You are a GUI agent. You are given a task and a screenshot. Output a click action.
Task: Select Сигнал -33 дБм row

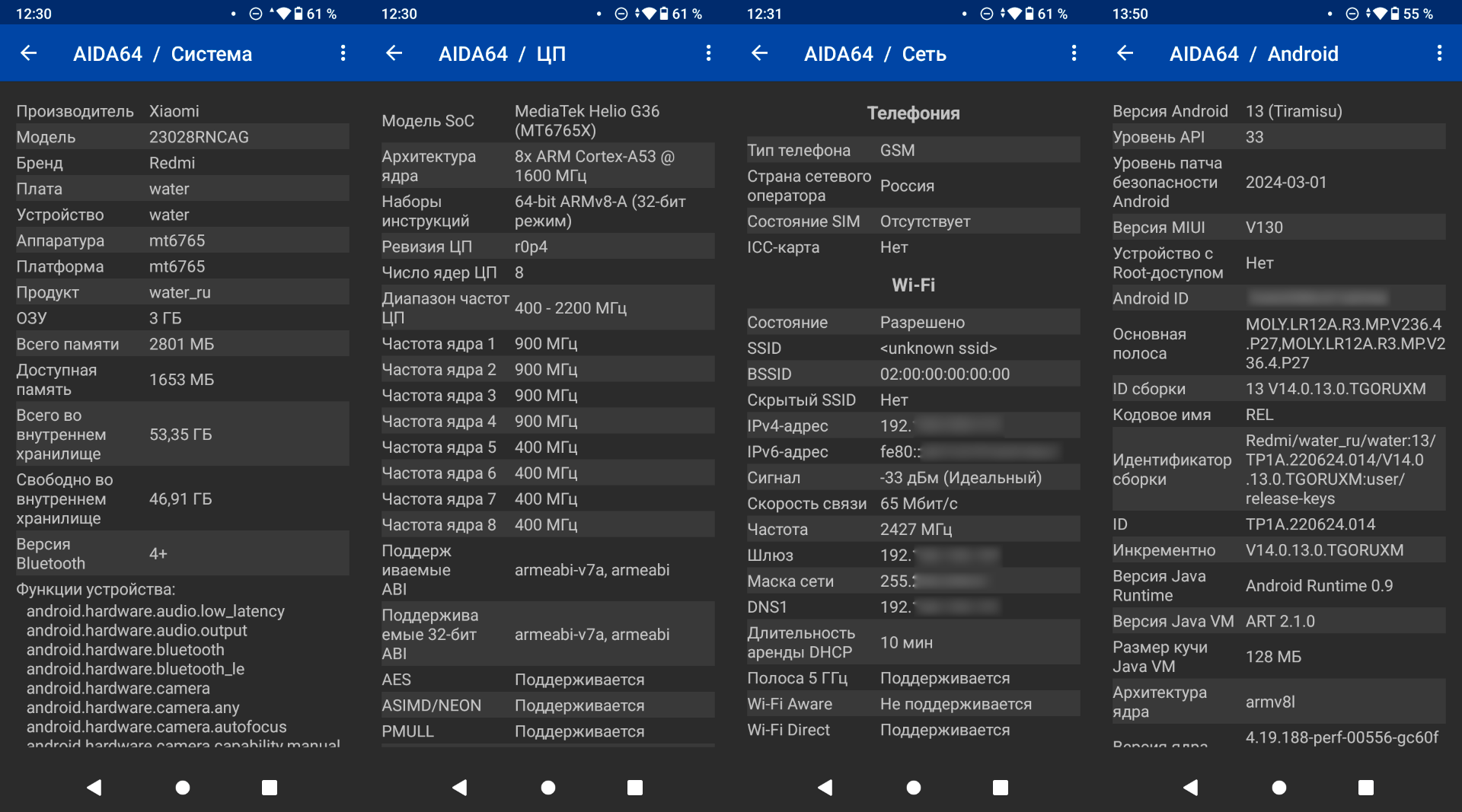click(x=914, y=478)
